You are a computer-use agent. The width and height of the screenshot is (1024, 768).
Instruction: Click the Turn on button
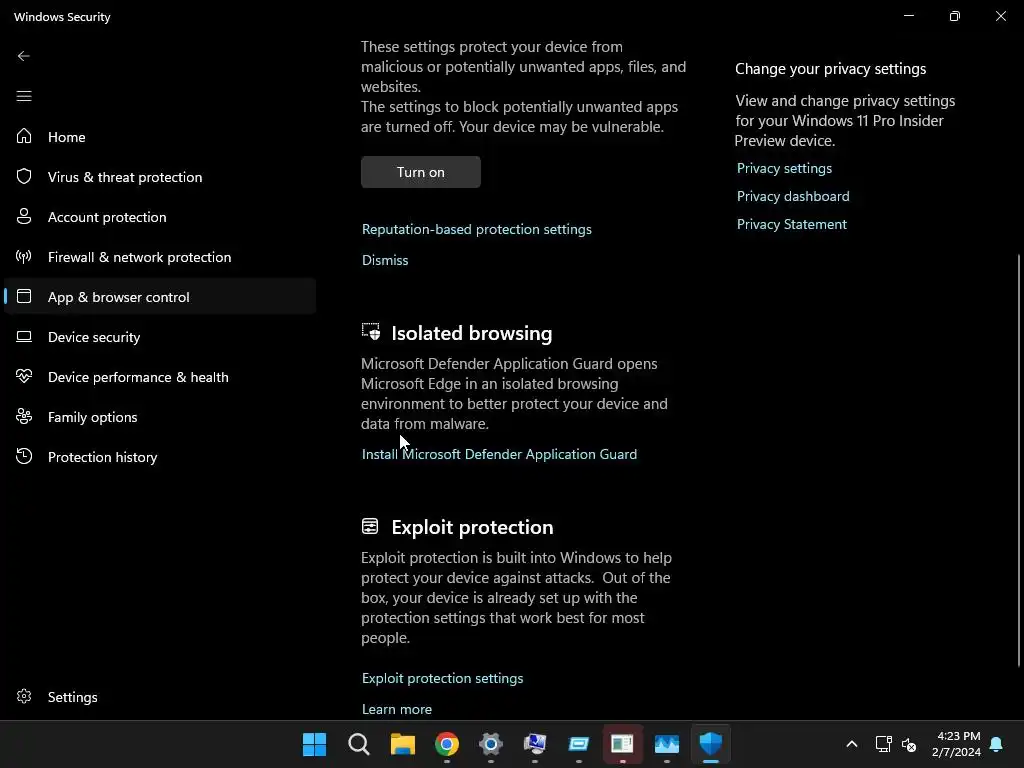pyautogui.click(x=421, y=172)
